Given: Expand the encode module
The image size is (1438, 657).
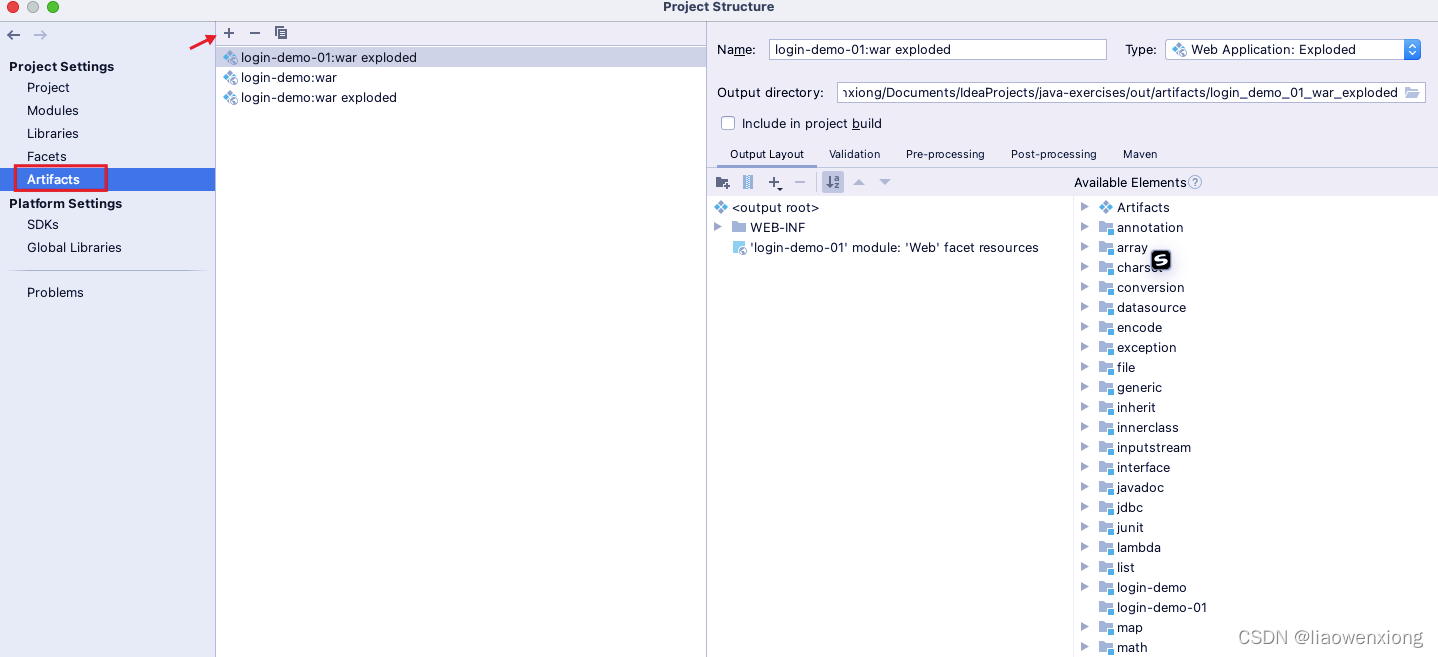Looking at the screenshot, I should point(1085,327).
